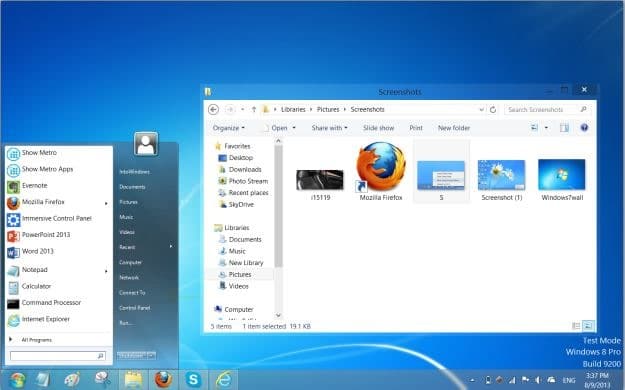The height and width of the screenshot is (390, 625).
Task: Open the Organize dropdown in Explorer
Action: pos(229,128)
